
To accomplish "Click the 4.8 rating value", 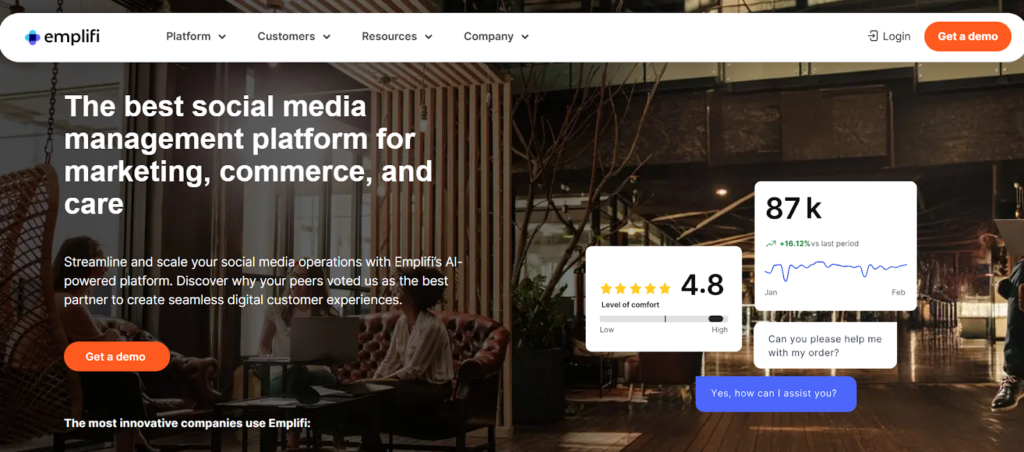I will 703,285.
